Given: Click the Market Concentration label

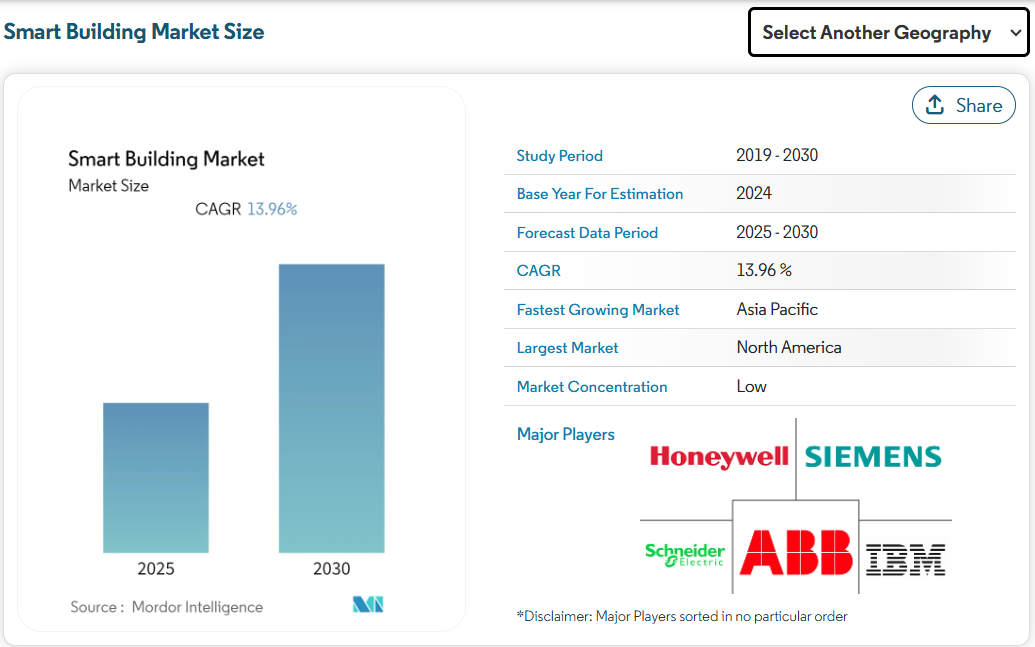Looking at the screenshot, I should (x=591, y=387).
